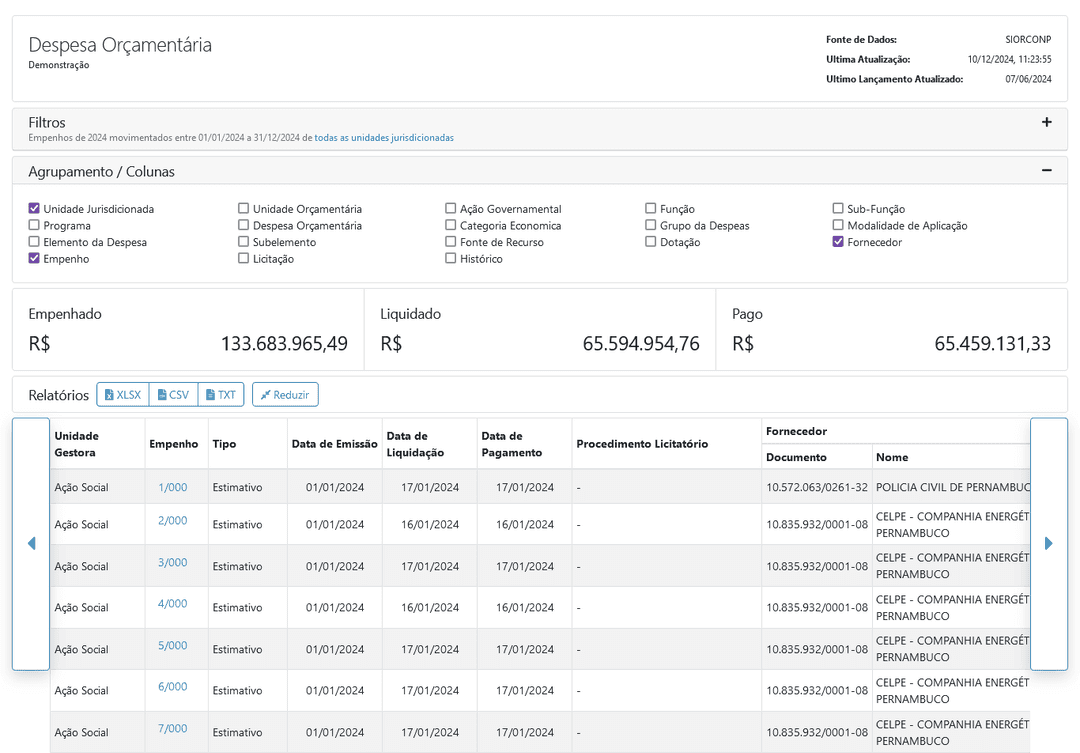
Task: Click Procedimento Licitatório column header
Action: [x=667, y=444]
